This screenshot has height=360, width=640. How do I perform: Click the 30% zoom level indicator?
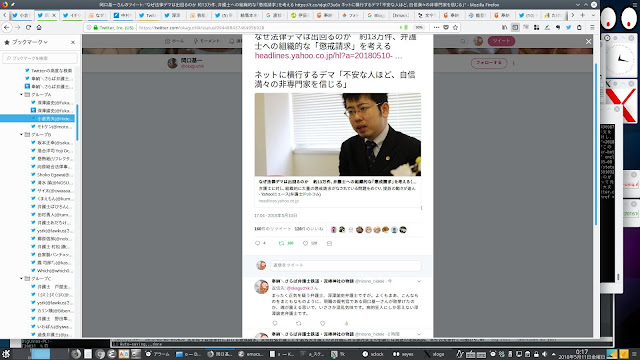pos(419,27)
